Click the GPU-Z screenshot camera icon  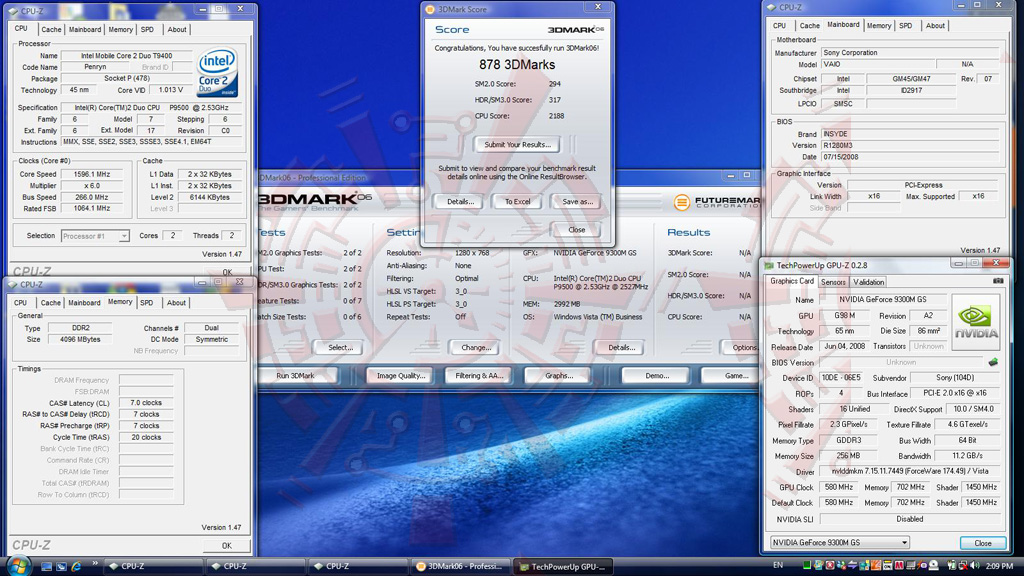pos(998,281)
